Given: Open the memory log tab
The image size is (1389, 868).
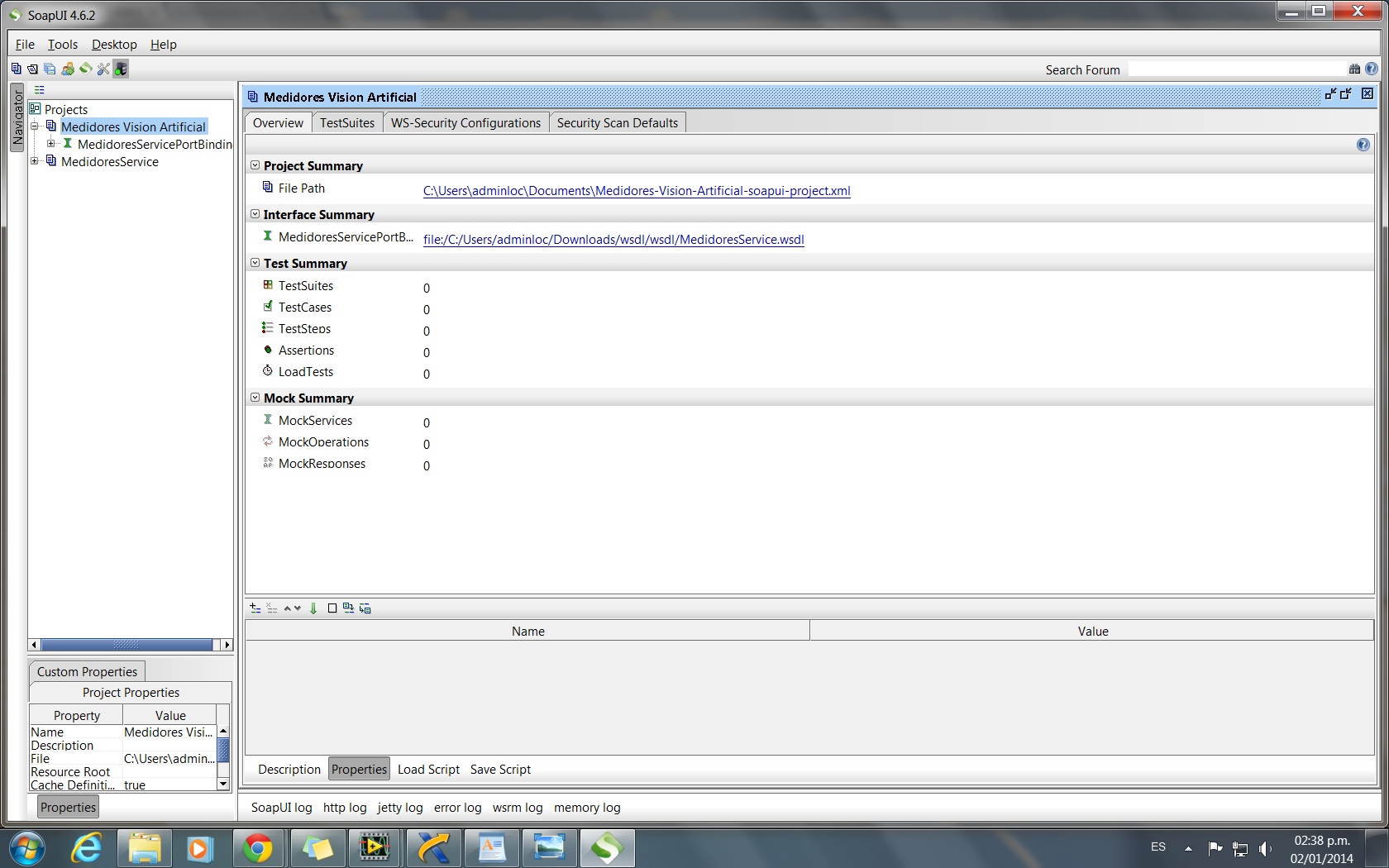Looking at the screenshot, I should click(x=587, y=808).
